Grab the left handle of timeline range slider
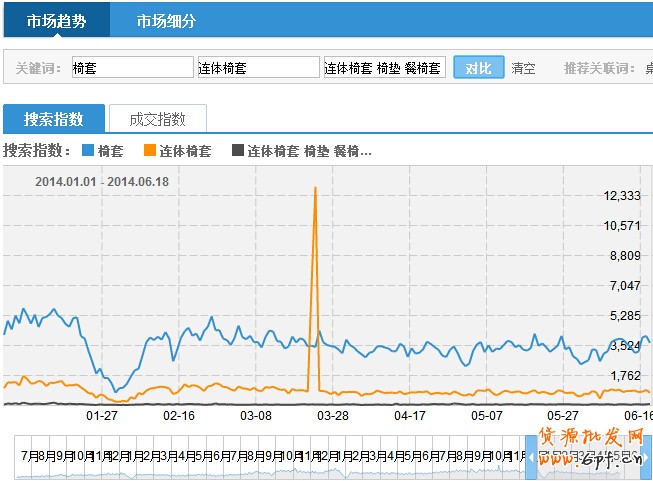653x481 pixels. click(531, 457)
